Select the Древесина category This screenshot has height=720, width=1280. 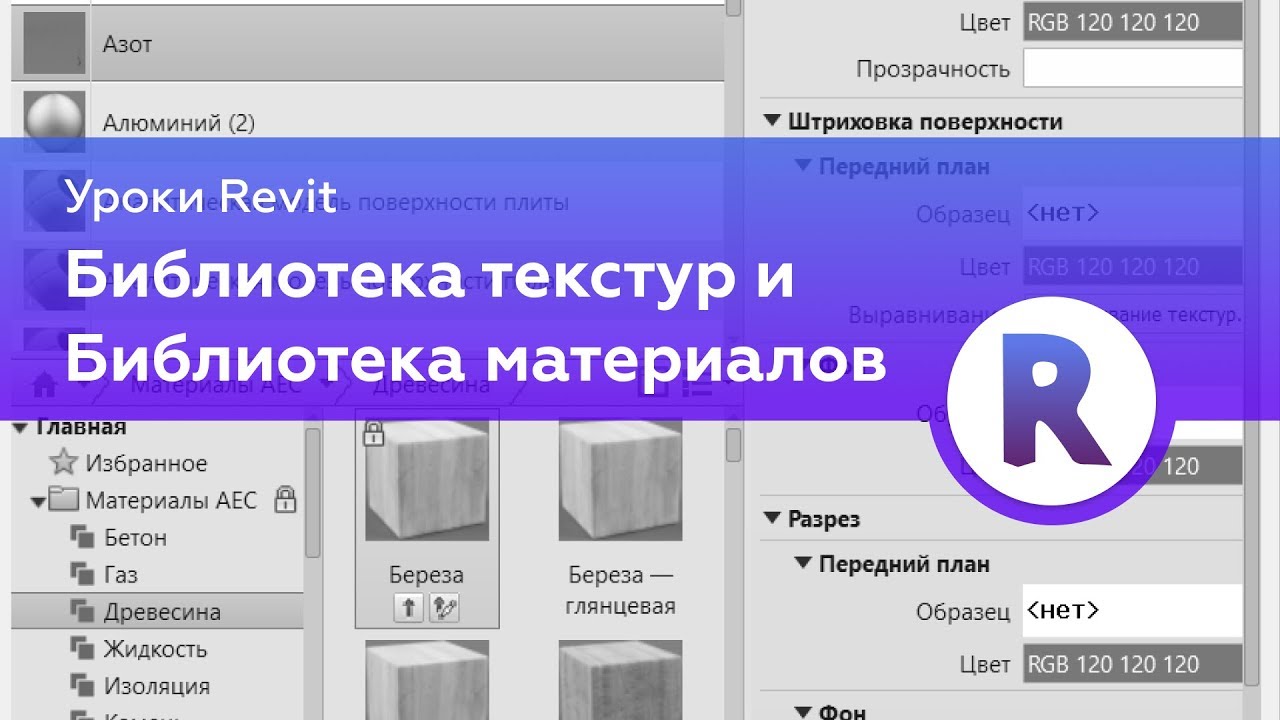click(x=157, y=611)
